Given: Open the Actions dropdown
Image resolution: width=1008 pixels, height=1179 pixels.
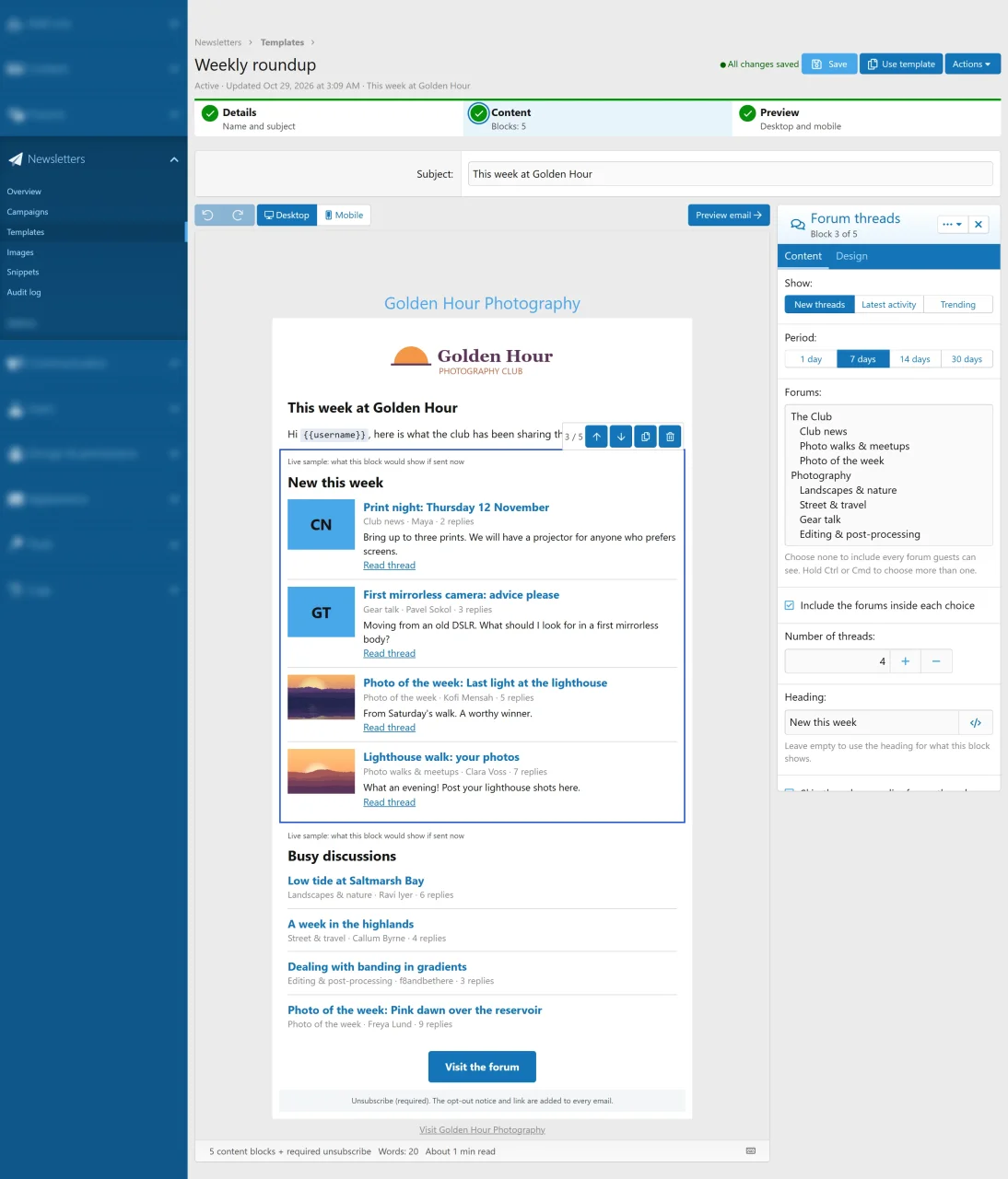Looking at the screenshot, I should pyautogui.click(x=971, y=64).
